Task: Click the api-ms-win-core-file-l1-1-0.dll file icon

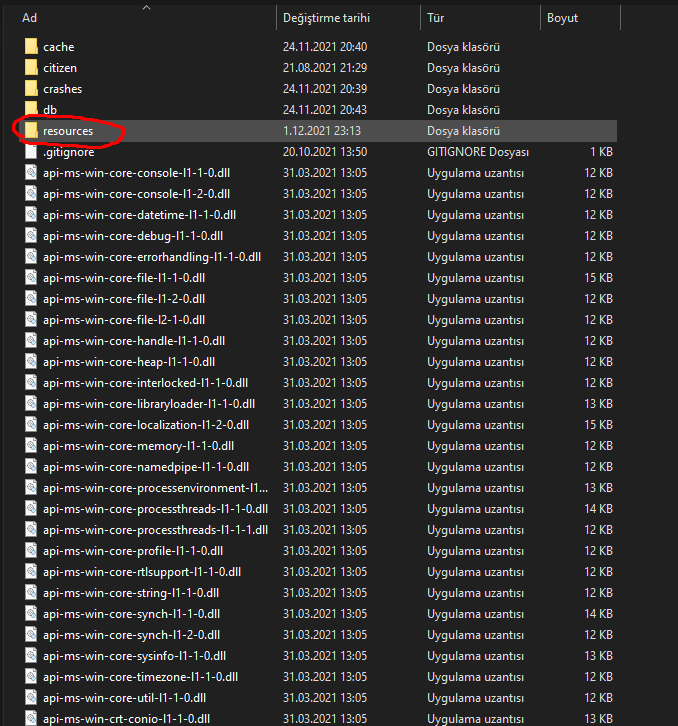Action: [x=31, y=277]
